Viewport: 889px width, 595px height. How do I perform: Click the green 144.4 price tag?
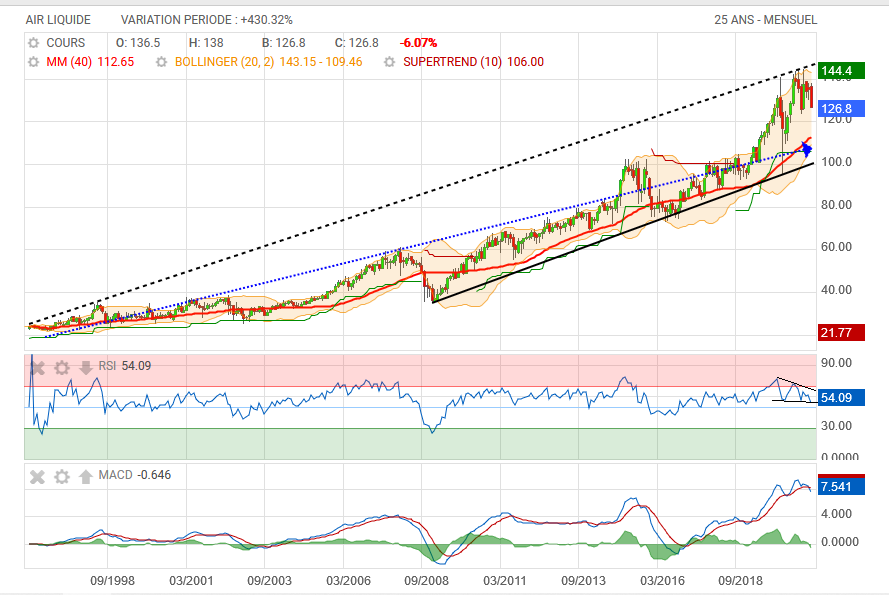841,71
